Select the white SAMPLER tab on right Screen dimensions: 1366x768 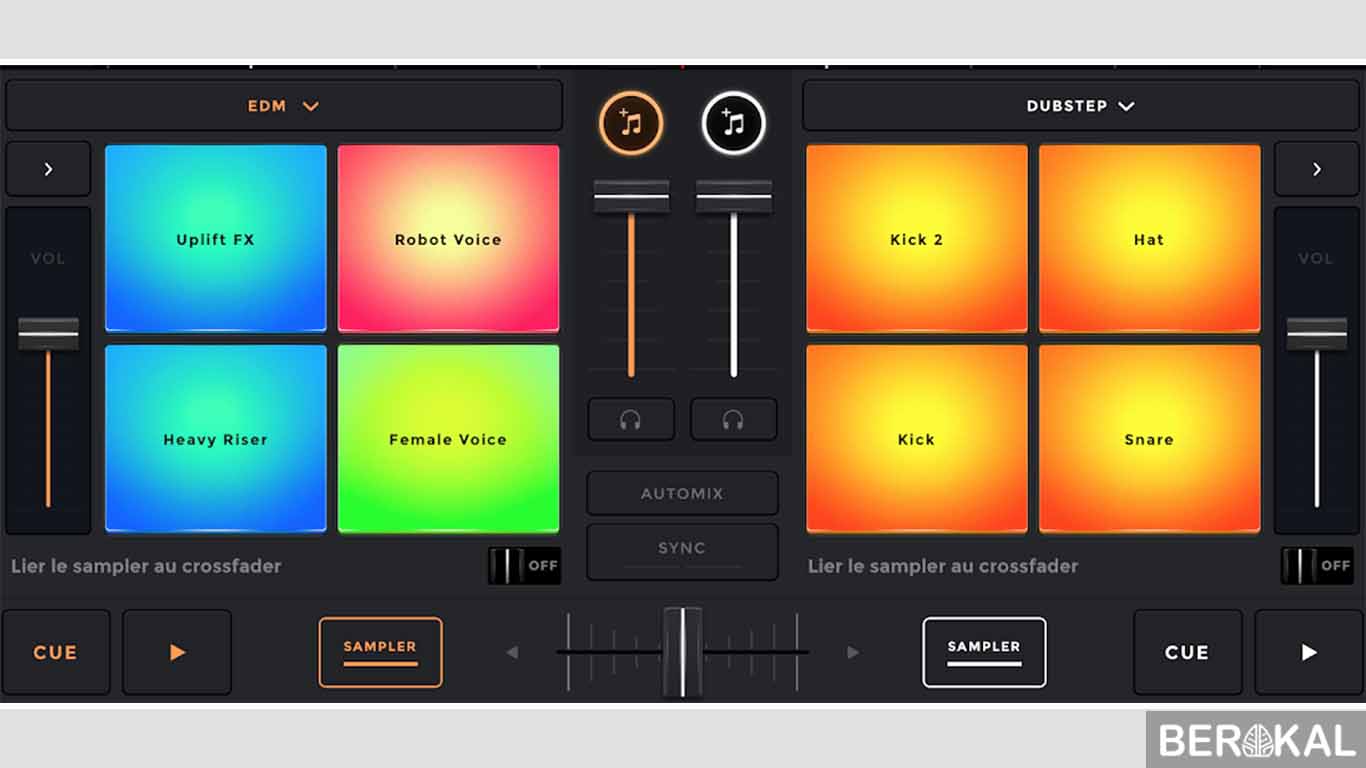coord(984,652)
